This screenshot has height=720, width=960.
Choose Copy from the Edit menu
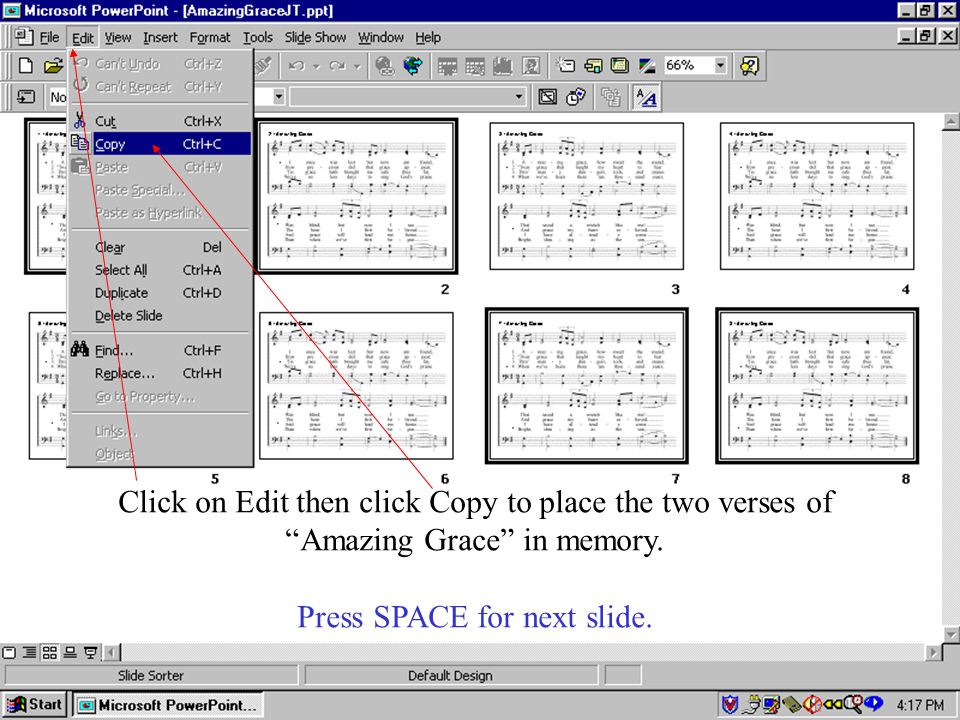coord(160,144)
